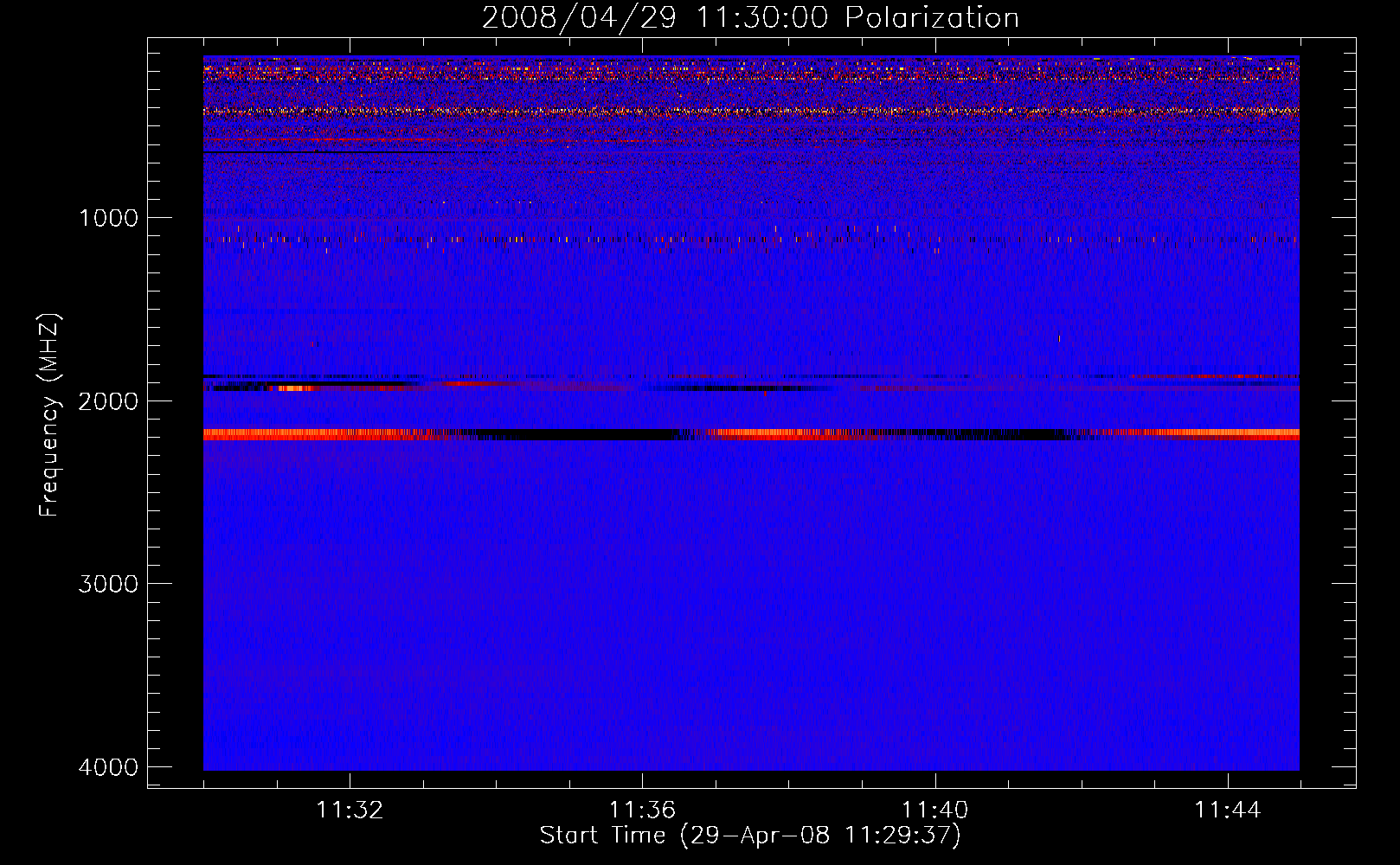Viewport: 1400px width, 865px height.
Task: Click the 'Frequency (MHZ)' y-axis label
Action: coord(49,415)
